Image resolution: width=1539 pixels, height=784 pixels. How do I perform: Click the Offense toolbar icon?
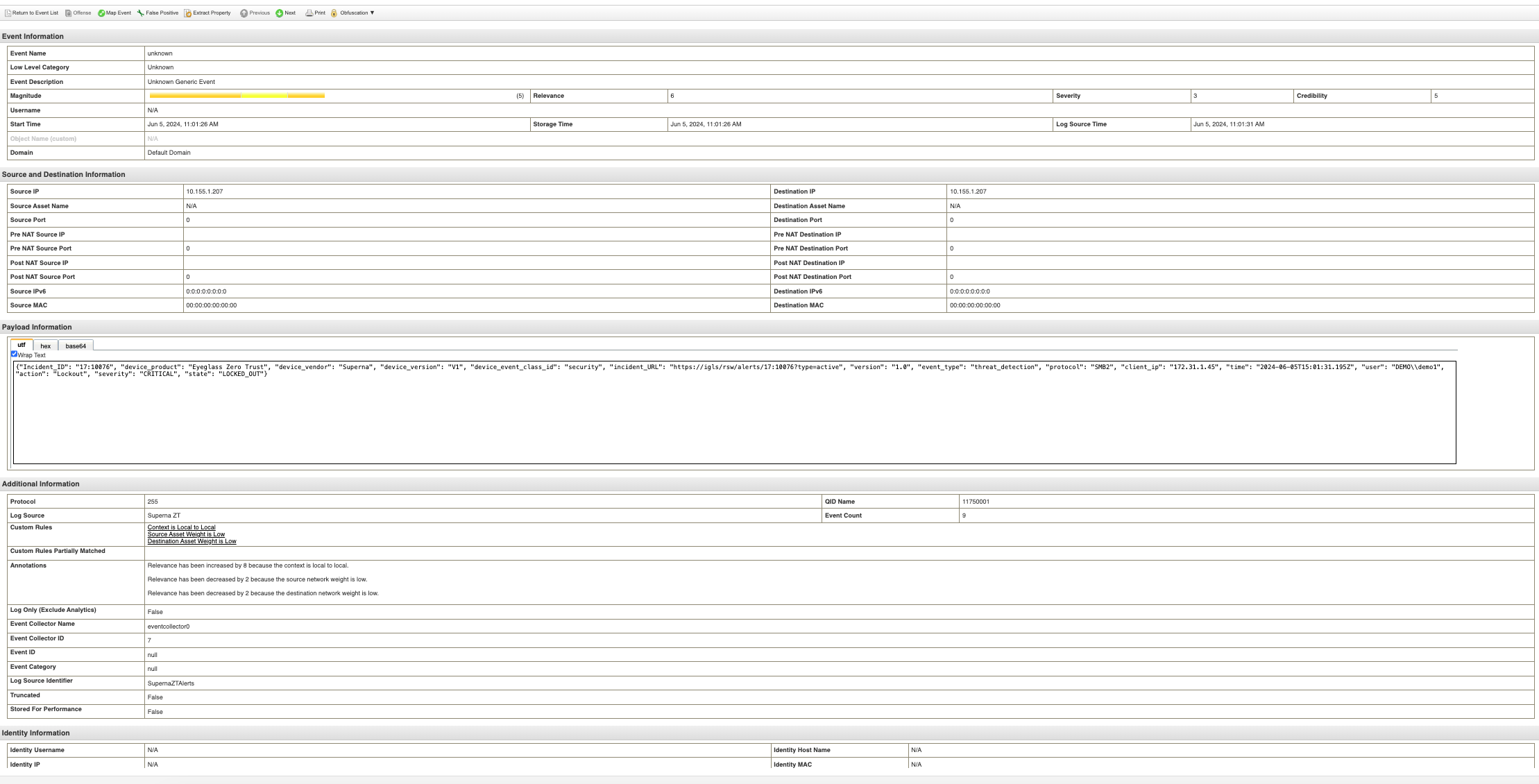(69, 13)
